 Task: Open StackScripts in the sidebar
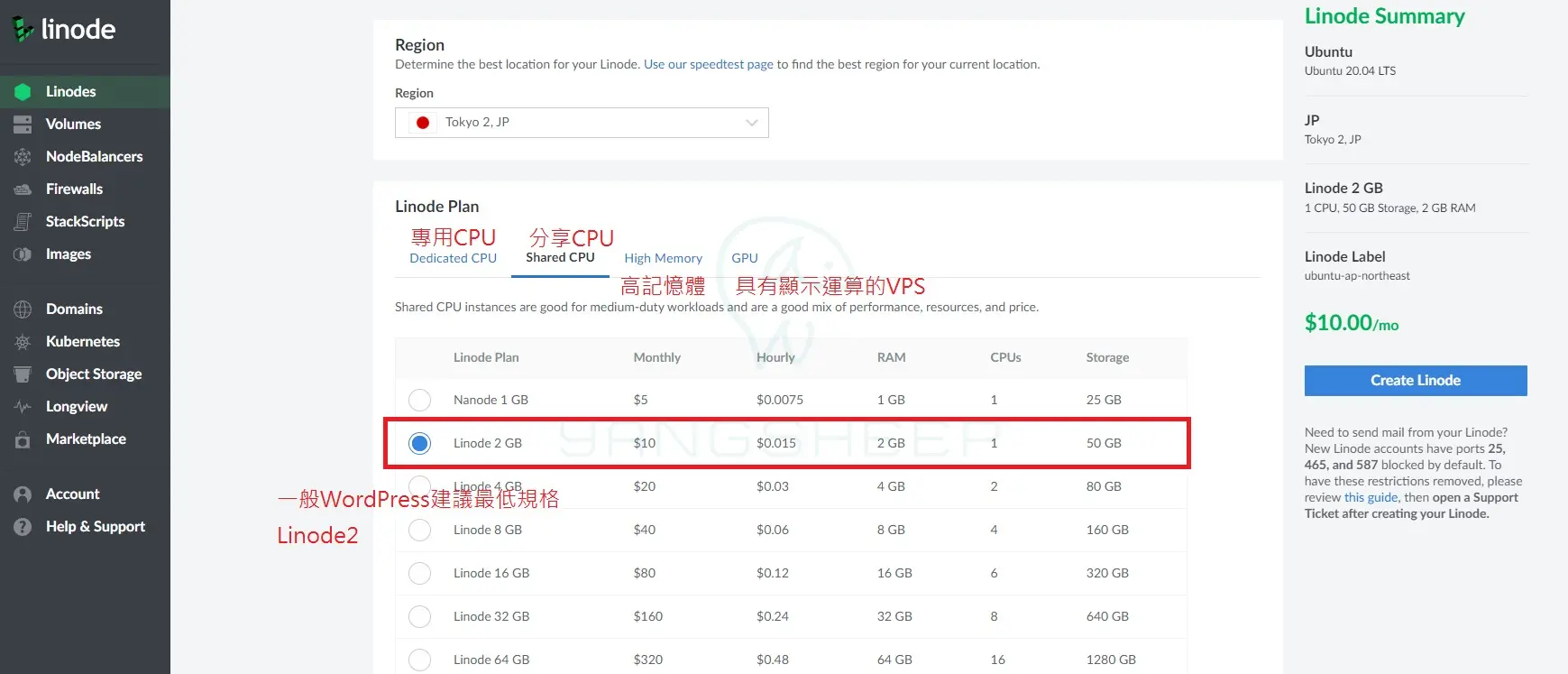(x=85, y=222)
